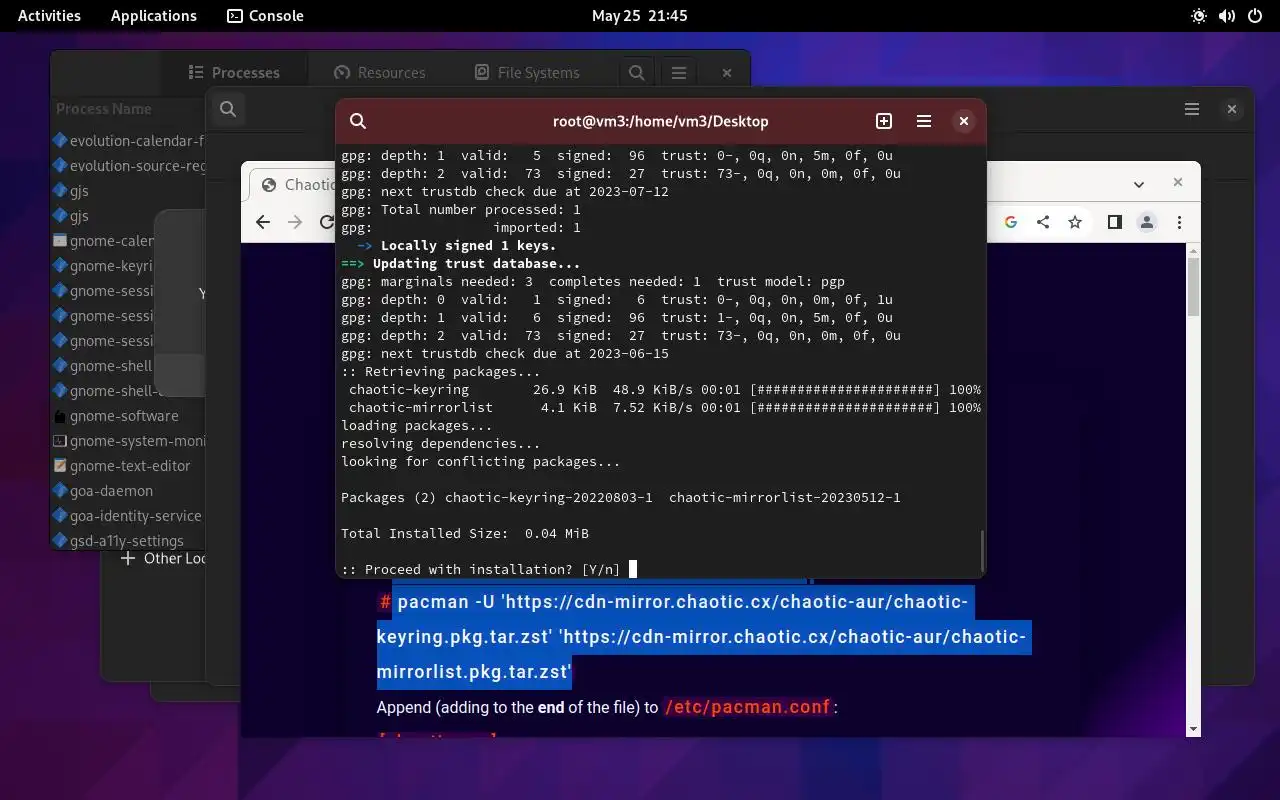Click the terminal title root@vm3 path
Viewport: 1280px width, 800px height.
click(661, 121)
